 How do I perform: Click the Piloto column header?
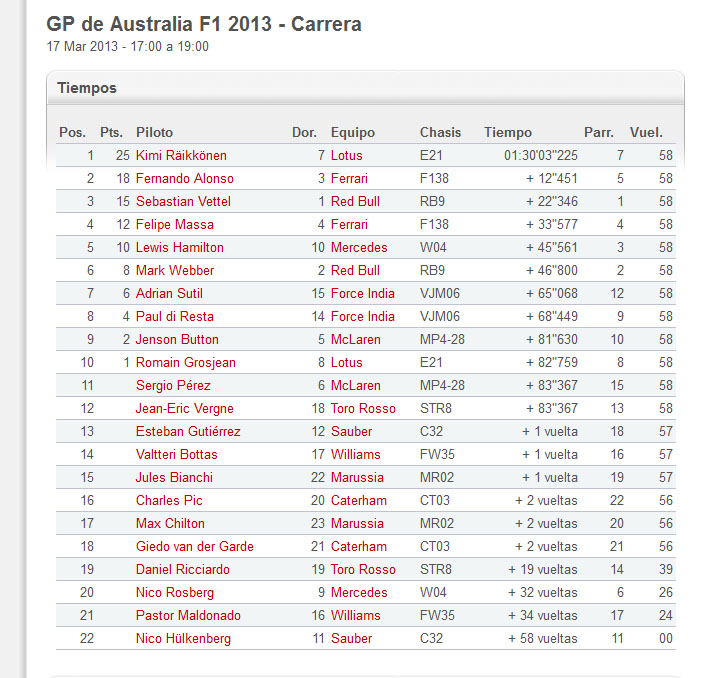[154, 133]
